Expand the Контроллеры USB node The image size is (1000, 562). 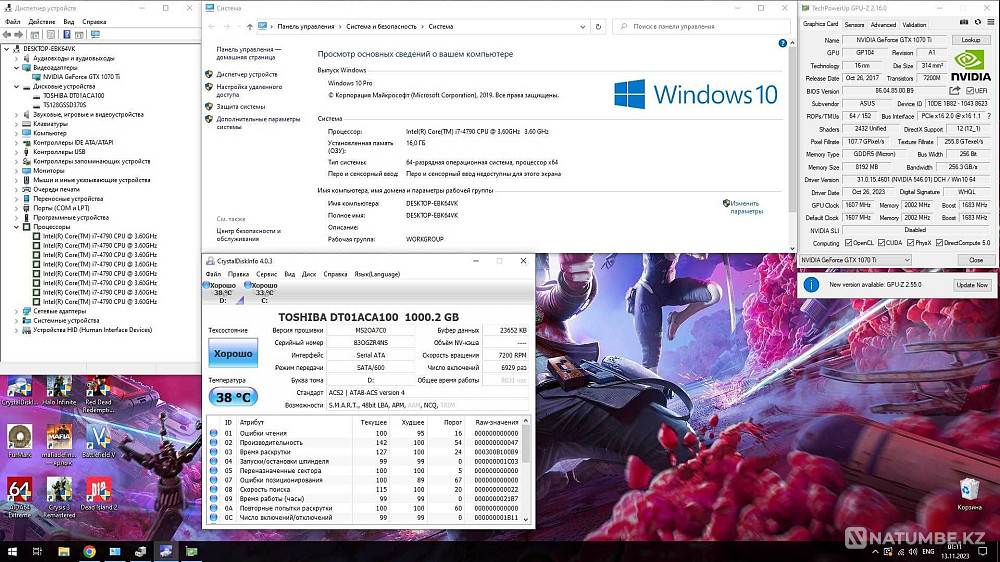(17, 152)
